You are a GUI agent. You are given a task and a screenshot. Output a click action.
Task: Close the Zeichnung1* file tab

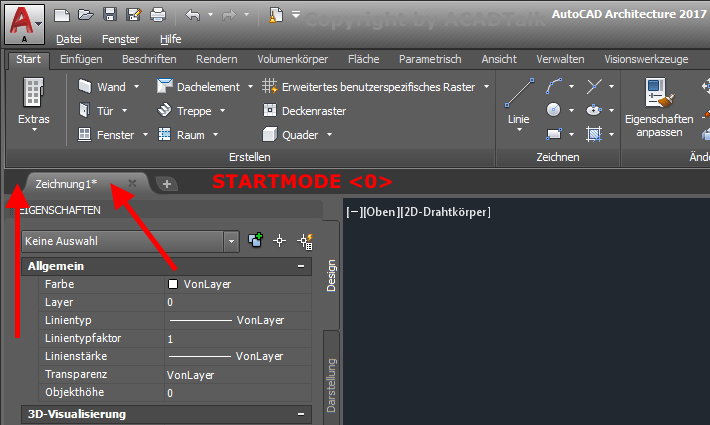[132, 183]
